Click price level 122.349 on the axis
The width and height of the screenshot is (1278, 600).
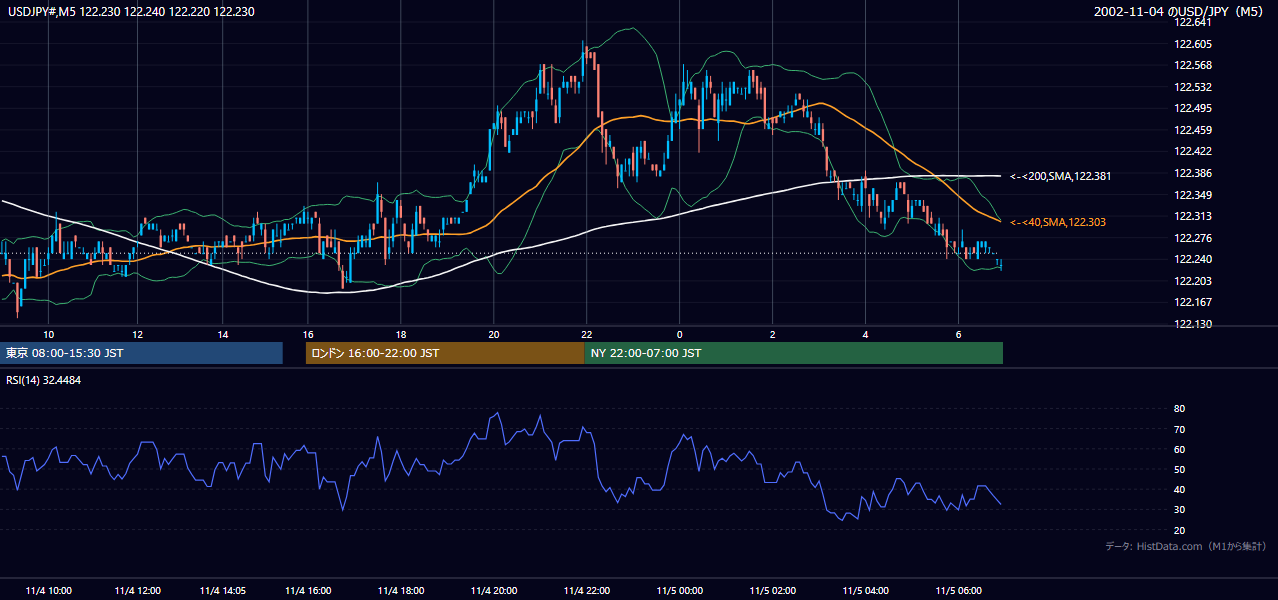pos(1194,195)
